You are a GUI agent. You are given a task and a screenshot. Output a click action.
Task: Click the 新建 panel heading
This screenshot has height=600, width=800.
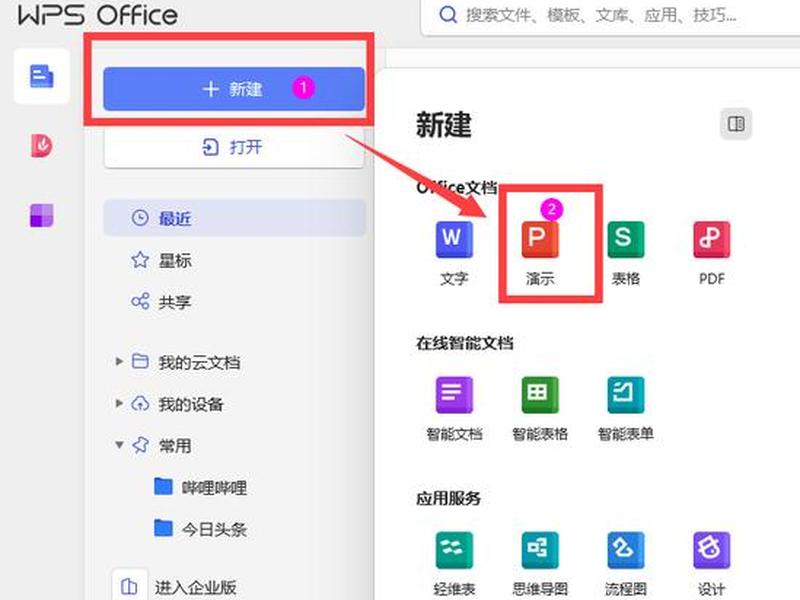(443, 124)
